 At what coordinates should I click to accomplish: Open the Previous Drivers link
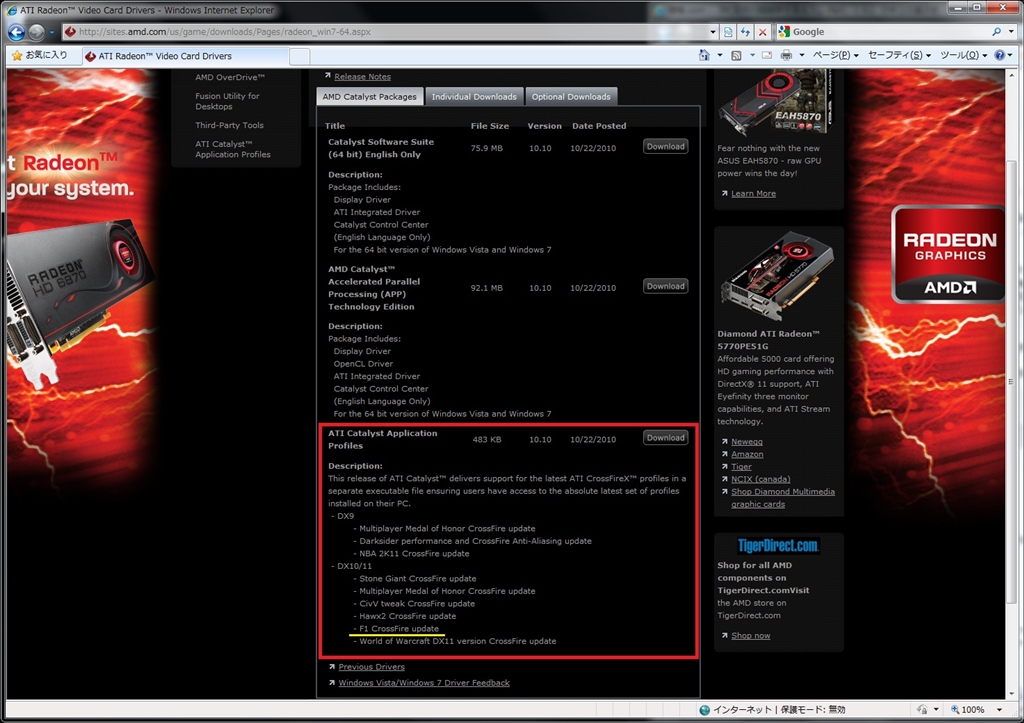(372, 667)
